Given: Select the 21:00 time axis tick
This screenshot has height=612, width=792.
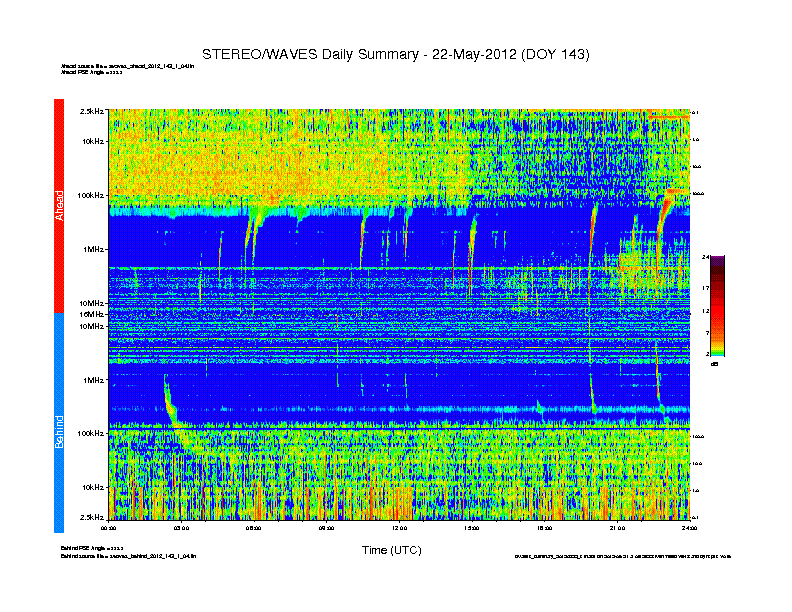Looking at the screenshot, I should pyautogui.click(x=617, y=527).
